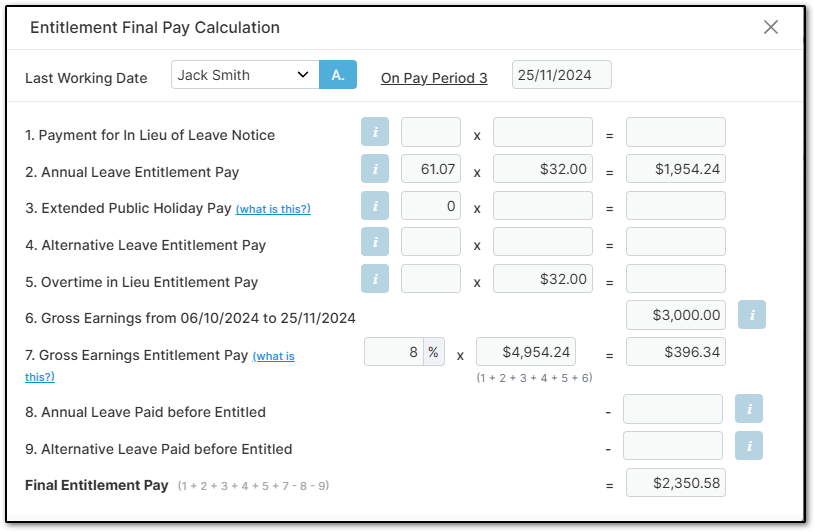Screen dimensions: 815x532
Task: Click the 8 percent rate field
Action: click(394, 352)
